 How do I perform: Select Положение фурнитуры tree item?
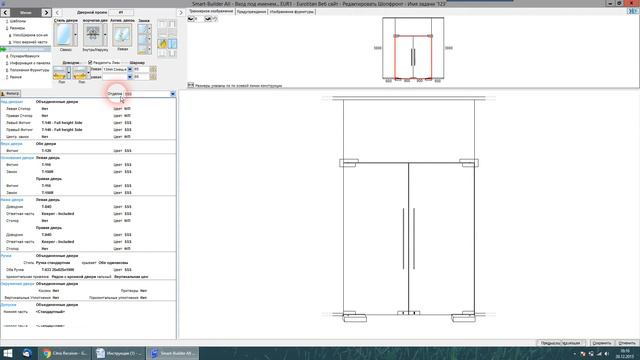click(x=29, y=70)
